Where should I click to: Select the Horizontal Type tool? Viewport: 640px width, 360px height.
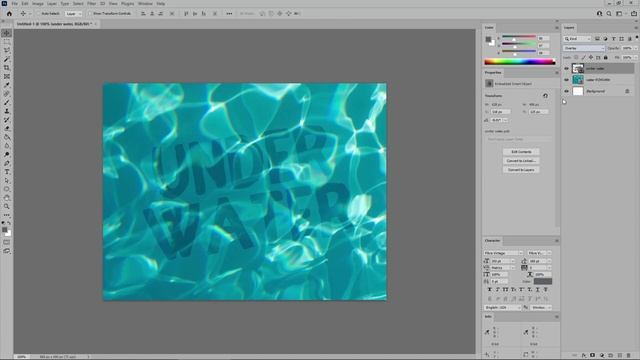click(7, 172)
